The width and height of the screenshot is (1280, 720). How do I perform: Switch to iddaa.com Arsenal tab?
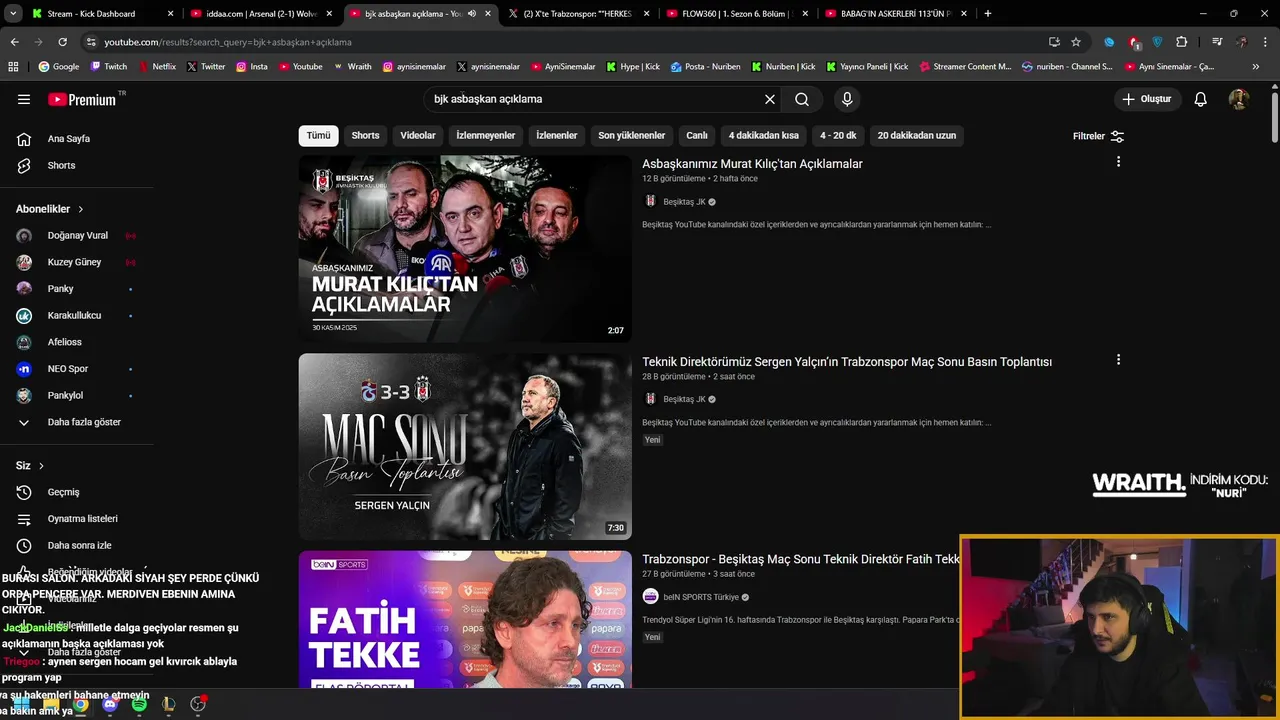(262, 13)
